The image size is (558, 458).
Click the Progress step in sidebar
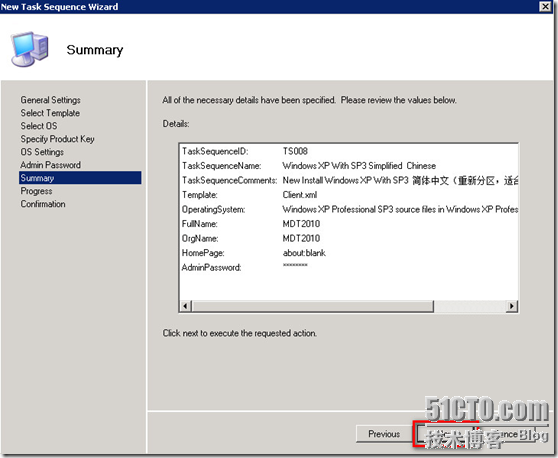[x=36, y=191]
